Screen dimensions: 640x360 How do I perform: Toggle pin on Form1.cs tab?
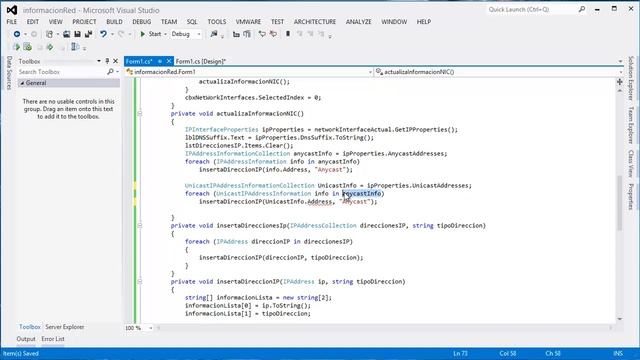[x=160, y=61]
